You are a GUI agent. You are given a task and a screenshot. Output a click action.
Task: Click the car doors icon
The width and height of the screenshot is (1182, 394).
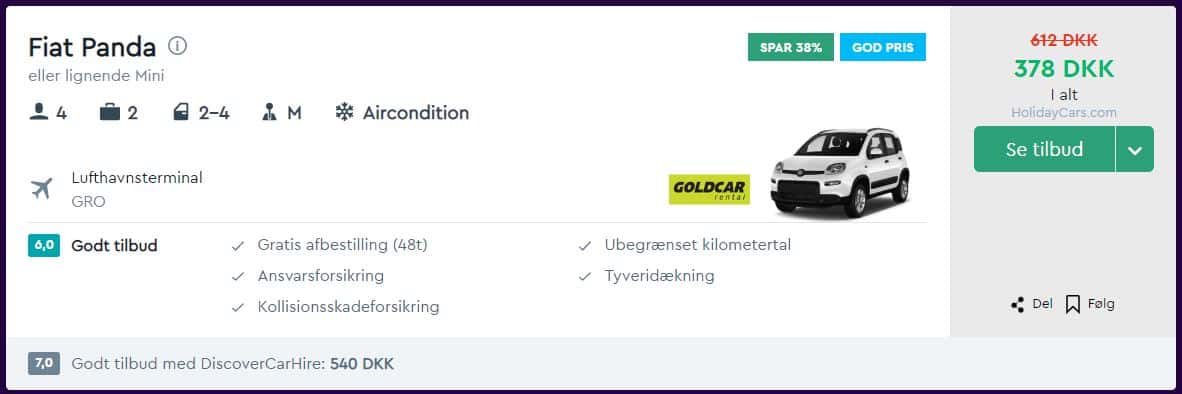181,112
